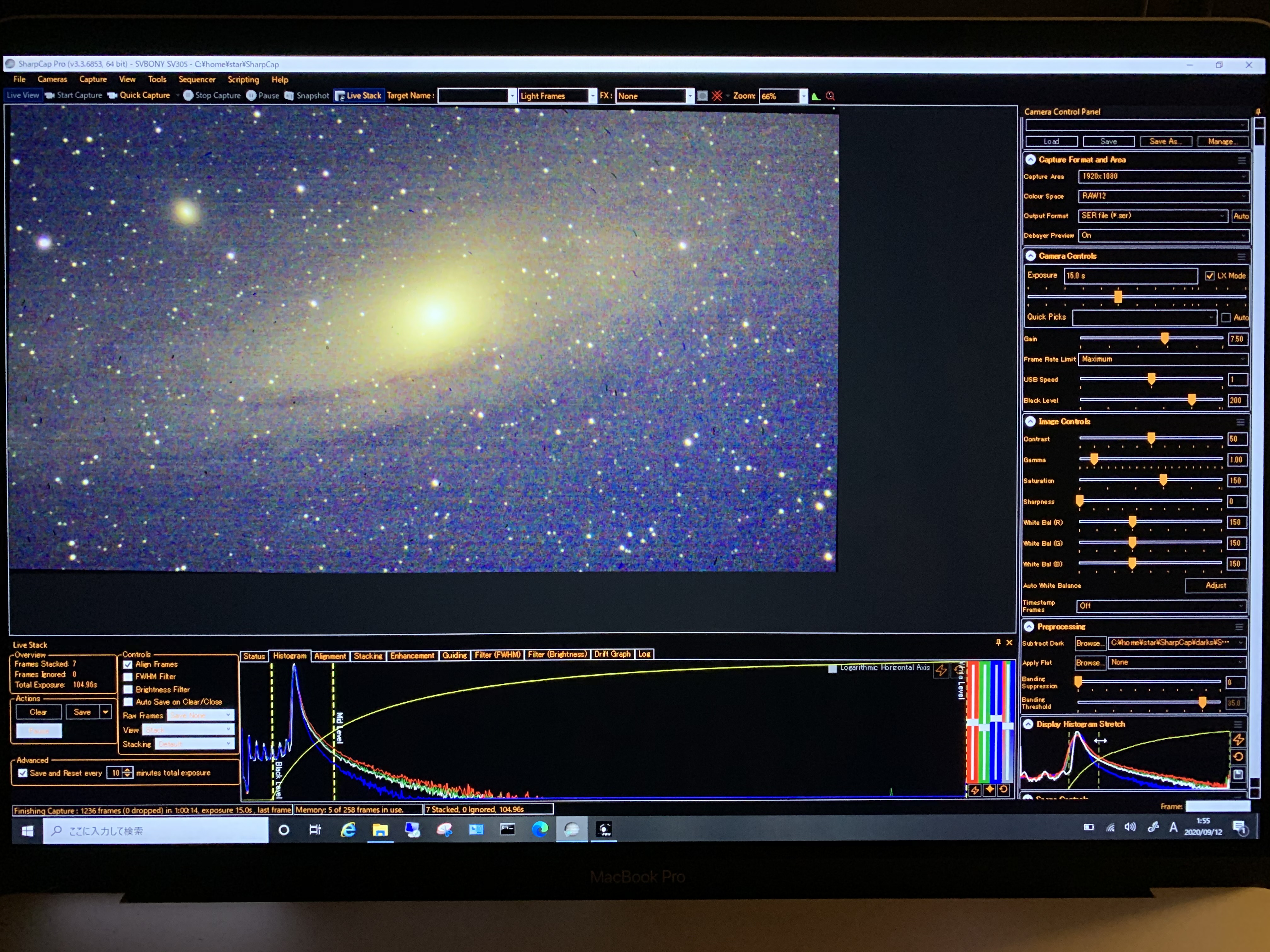
Task: Click the Stop Capture button
Action: click(211, 95)
